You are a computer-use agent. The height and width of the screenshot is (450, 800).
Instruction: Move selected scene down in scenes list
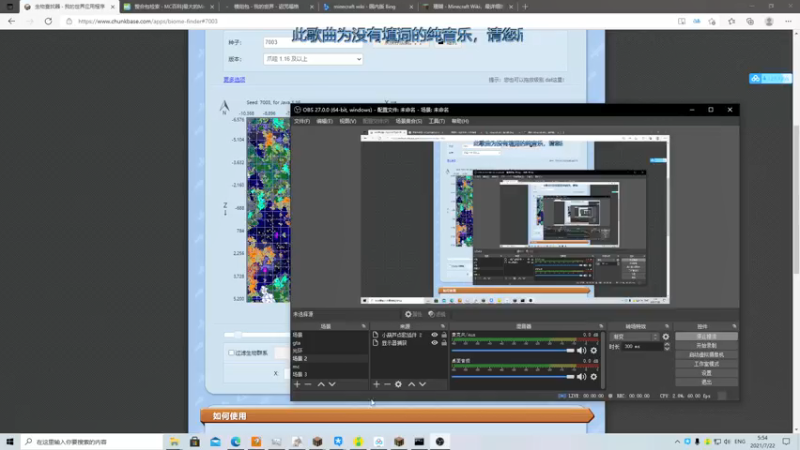point(332,384)
